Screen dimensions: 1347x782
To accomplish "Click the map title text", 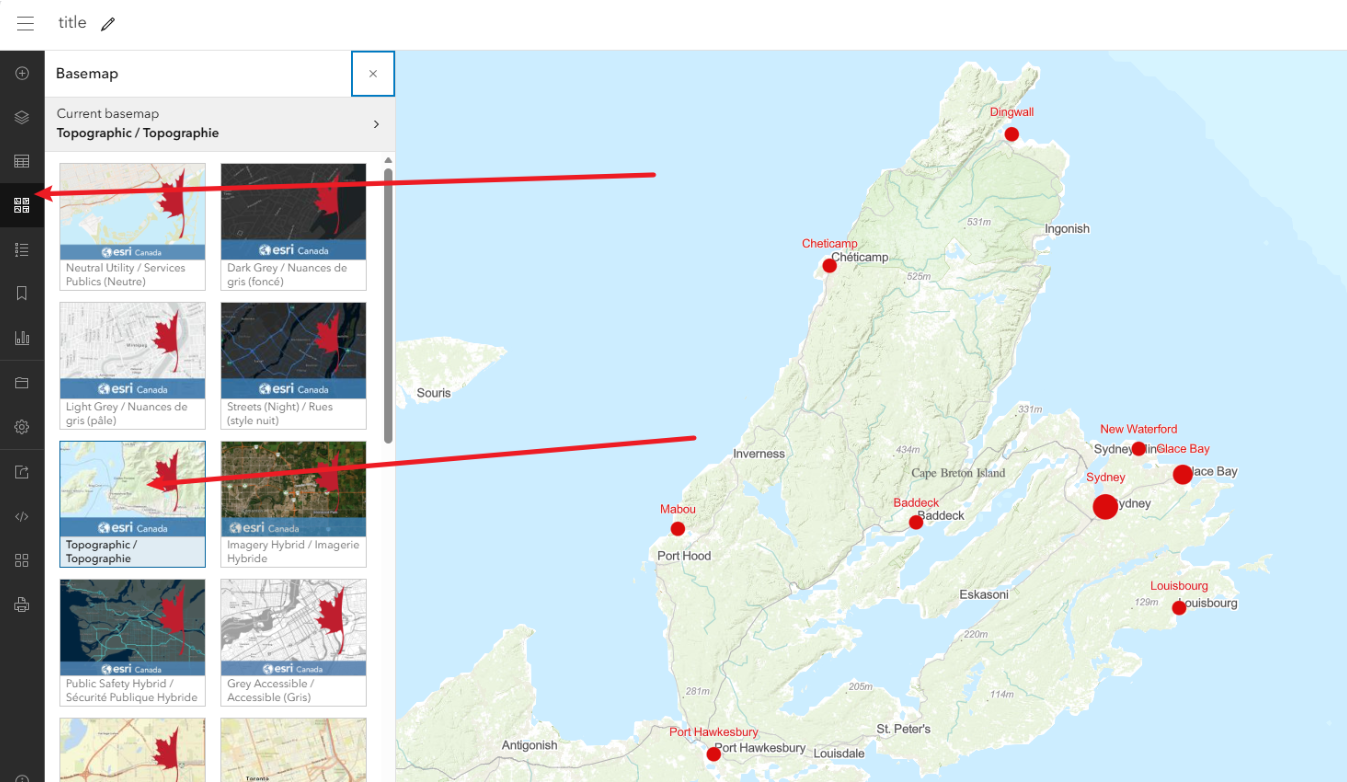I will point(72,23).
